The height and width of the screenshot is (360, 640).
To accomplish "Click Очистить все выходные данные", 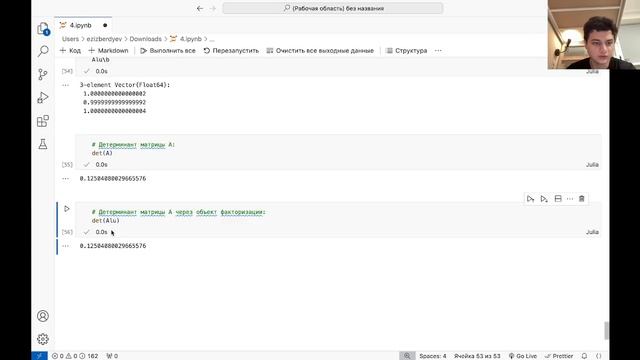I will click(320, 51).
